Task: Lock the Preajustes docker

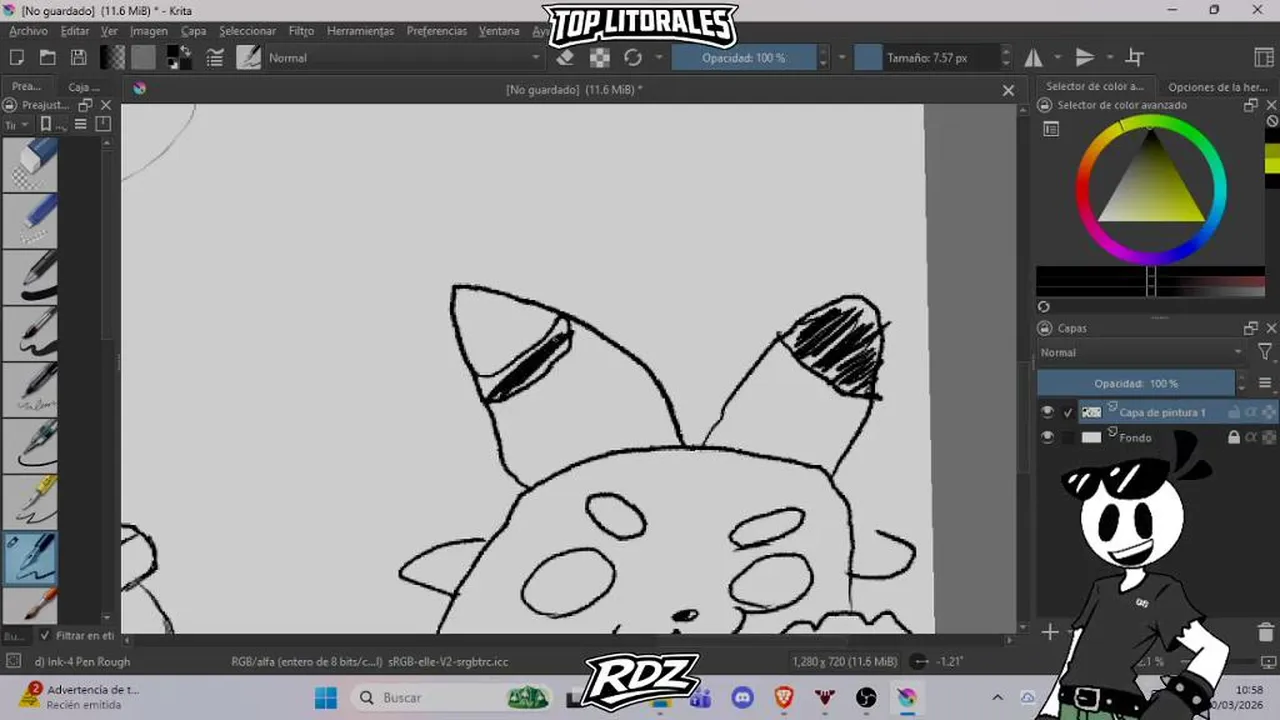Action: tap(10, 105)
